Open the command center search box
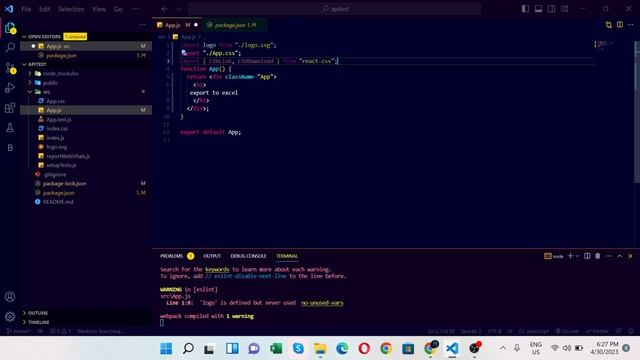The width and height of the screenshot is (640, 360). pyautogui.click(x=334, y=9)
